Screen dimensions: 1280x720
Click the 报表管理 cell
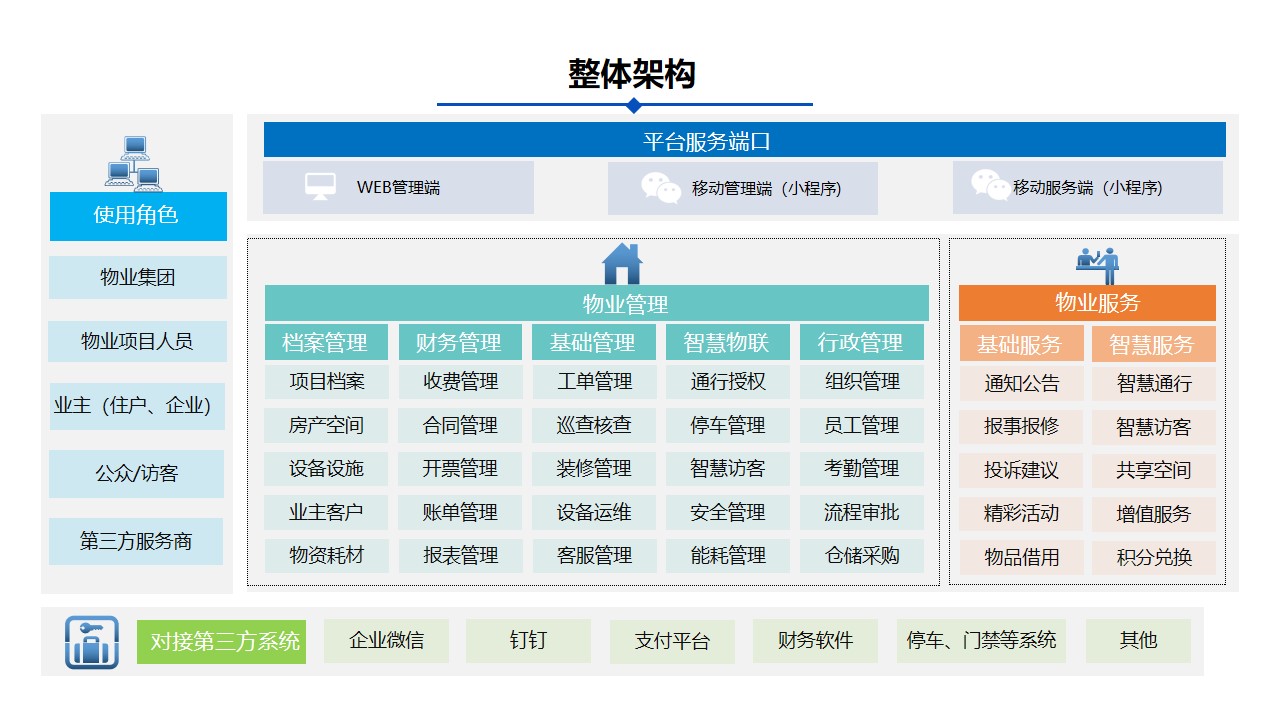[460, 556]
